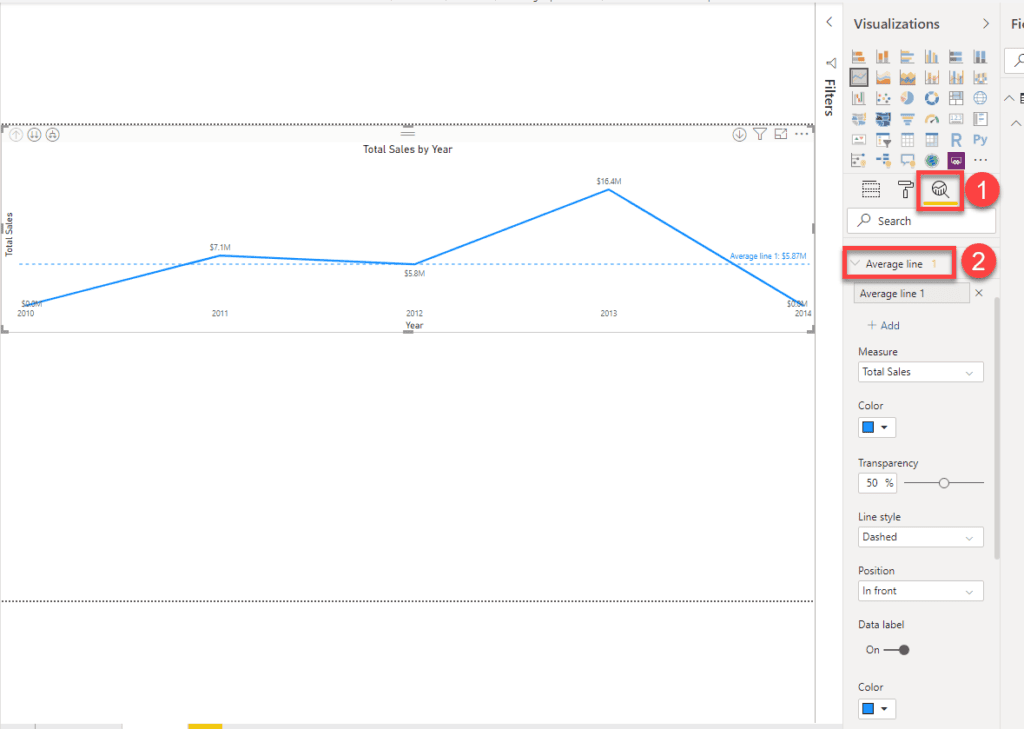The image size is (1024, 729).
Task: Select the stacked bar chart visual
Action: click(859, 57)
